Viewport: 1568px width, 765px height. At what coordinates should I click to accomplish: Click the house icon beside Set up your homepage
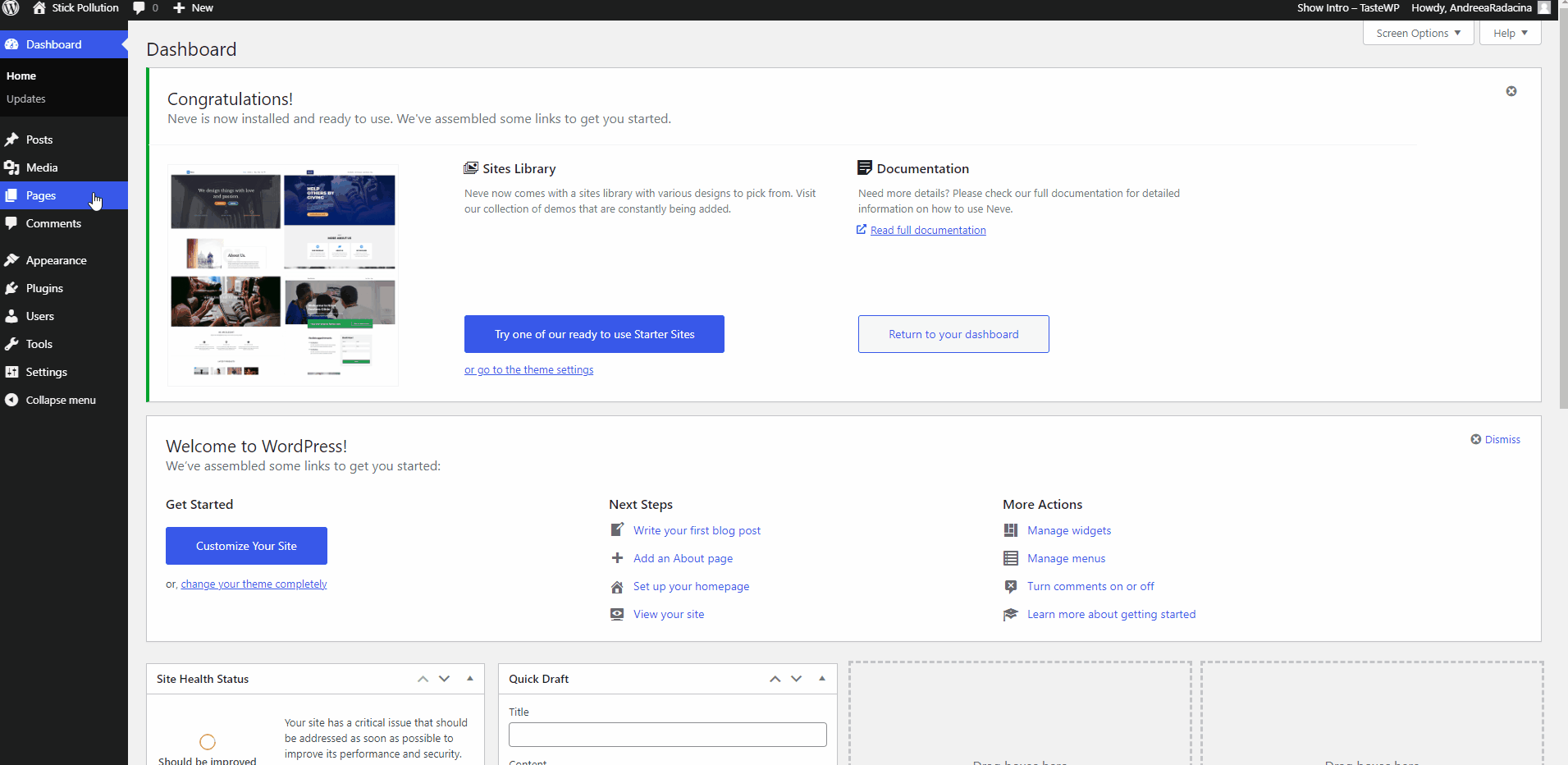617,586
